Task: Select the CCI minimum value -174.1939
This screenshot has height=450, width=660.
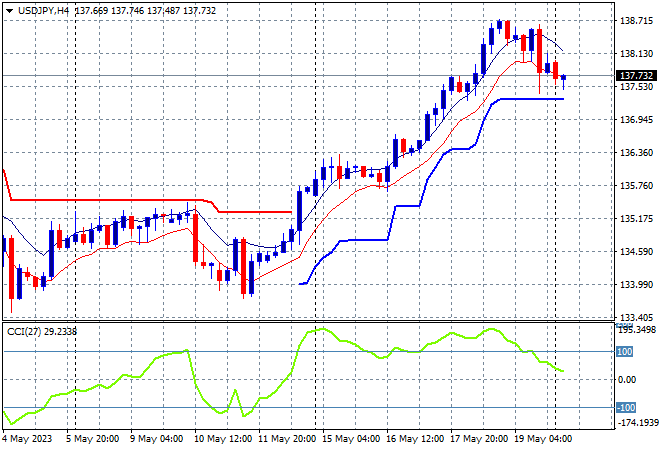Action: [x=637, y=422]
